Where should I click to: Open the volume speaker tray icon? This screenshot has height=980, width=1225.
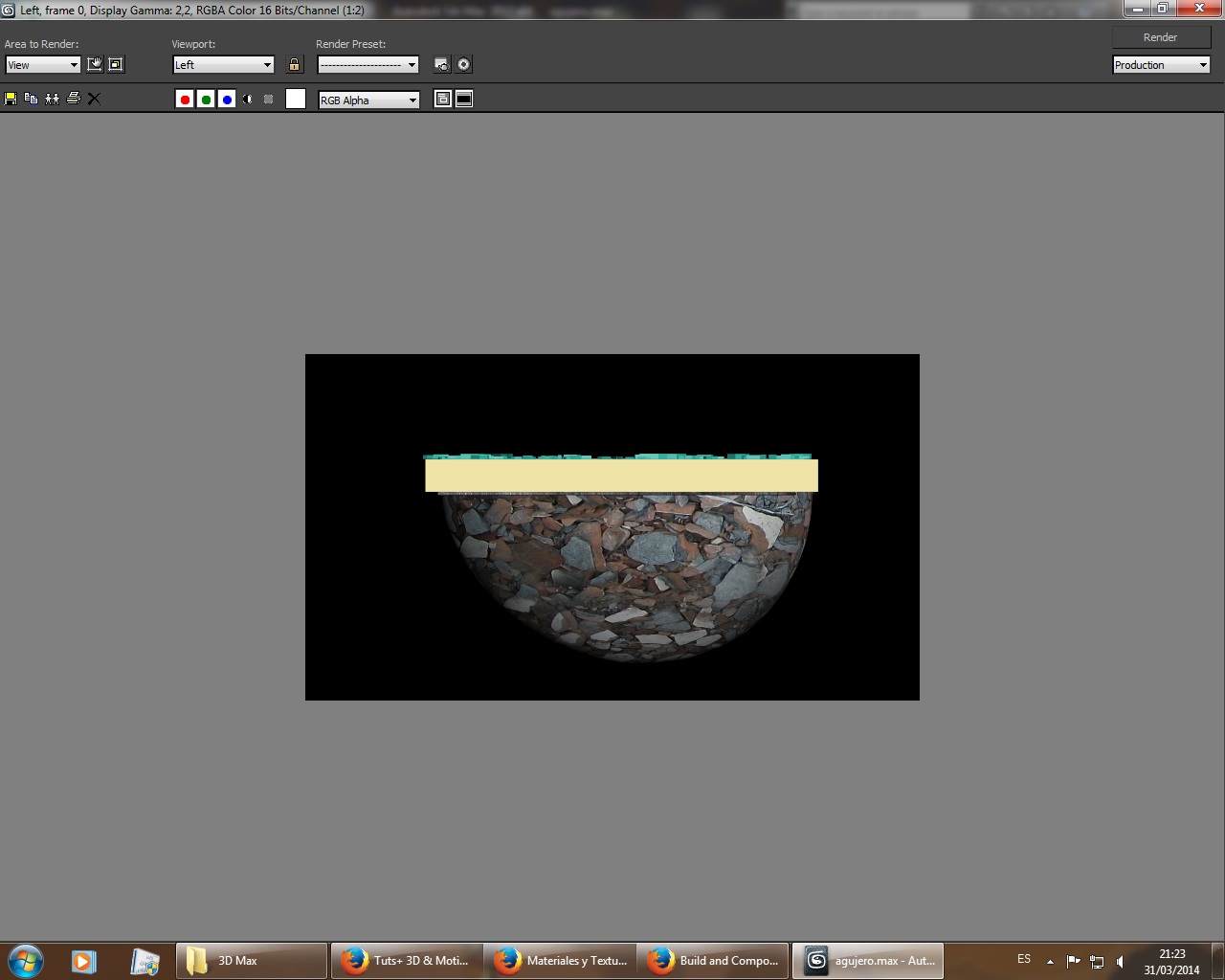pos(1120,961)
